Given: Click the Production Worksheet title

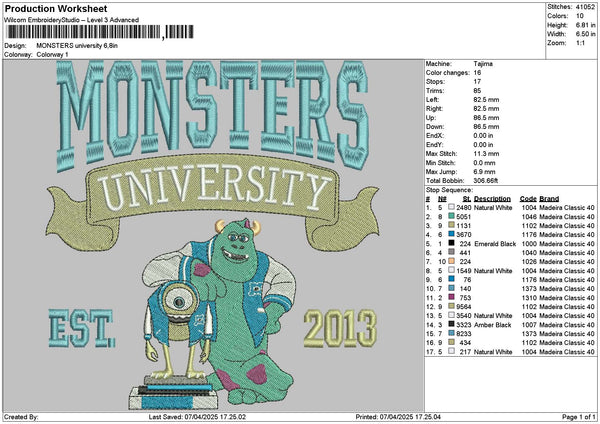Looking at the screenshot, I should pos(56,8).
